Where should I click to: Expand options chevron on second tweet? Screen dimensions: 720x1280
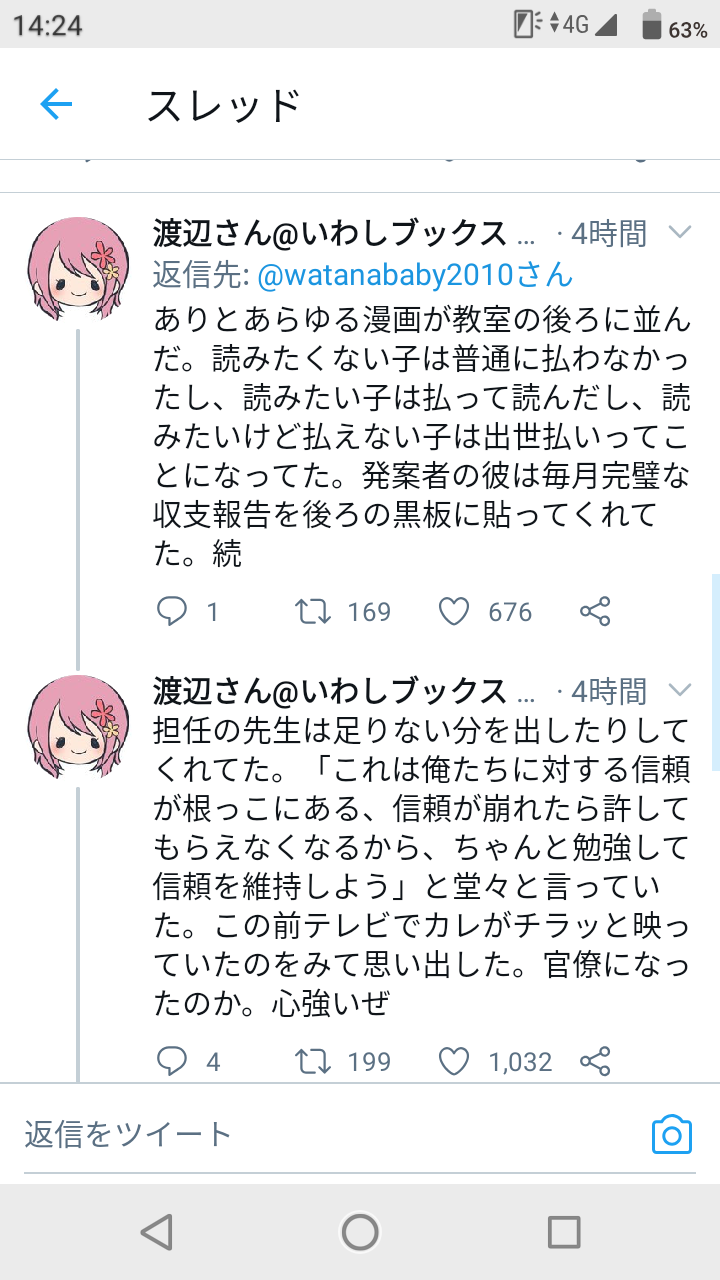coord(680,690)
